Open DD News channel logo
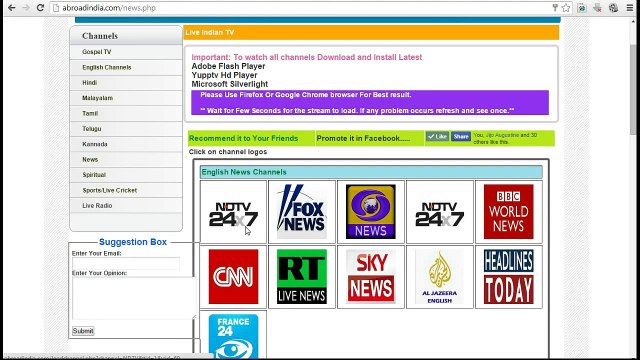 click(x=371, y=212)
